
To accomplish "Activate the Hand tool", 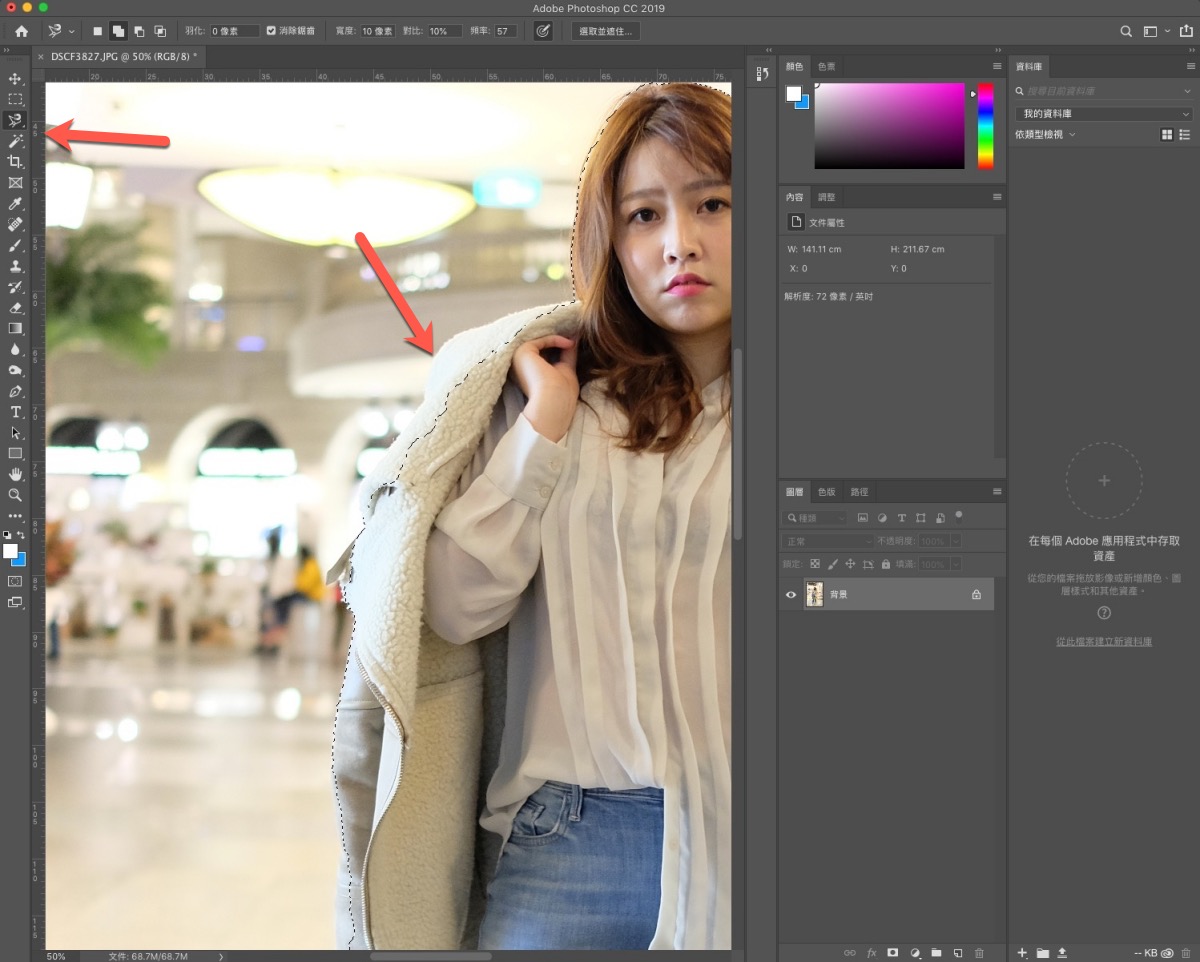I will click(15, 474).
